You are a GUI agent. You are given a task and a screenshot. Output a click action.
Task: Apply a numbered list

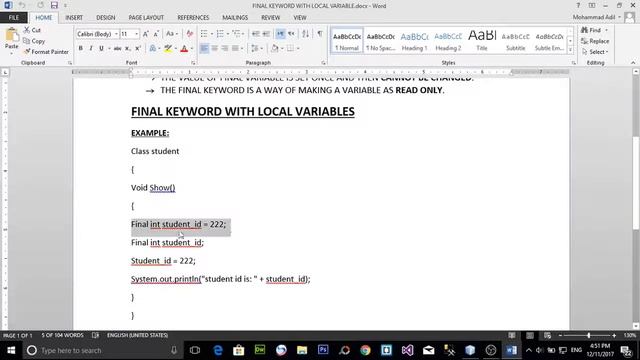(x=221, y=34)
